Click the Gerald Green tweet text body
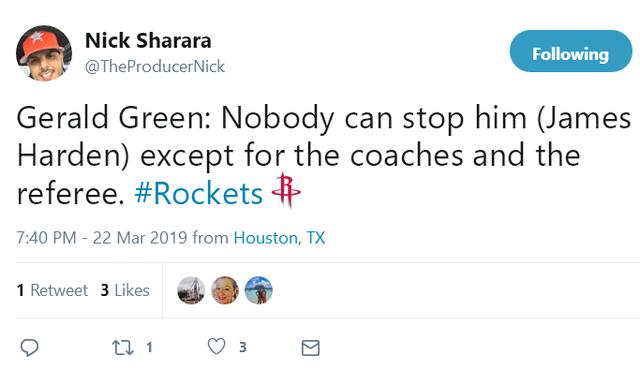The width and height of the screenshot is (640, 370). click(324, 155)
